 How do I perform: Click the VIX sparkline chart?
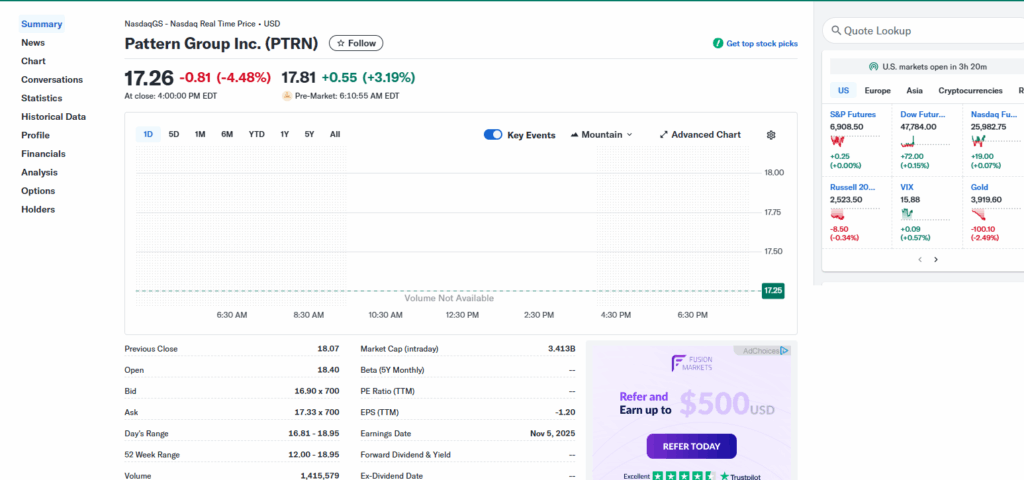pyautogui.click(x=908, y=213)
